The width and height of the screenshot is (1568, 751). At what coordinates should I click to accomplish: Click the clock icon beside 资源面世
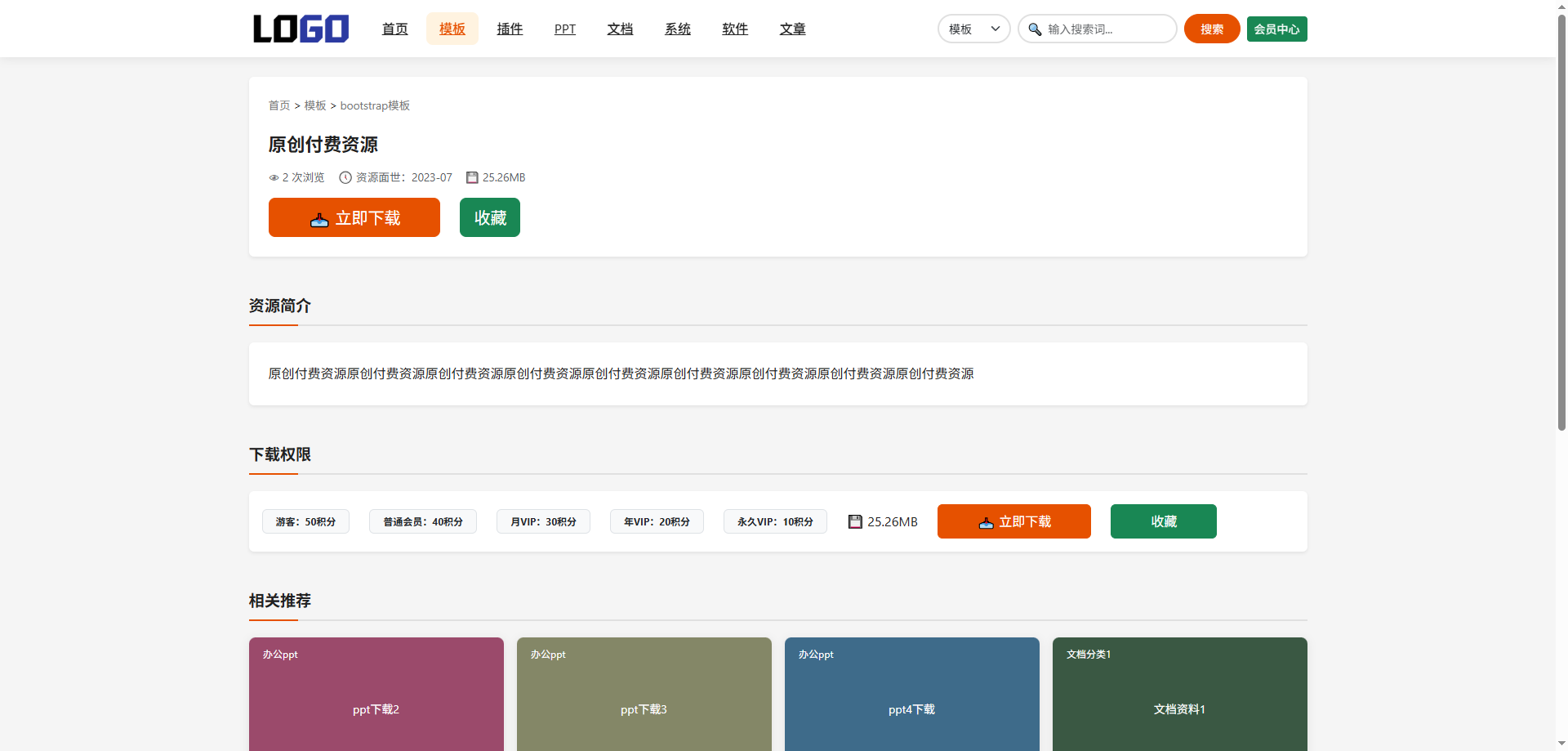[x=345, y=177]
